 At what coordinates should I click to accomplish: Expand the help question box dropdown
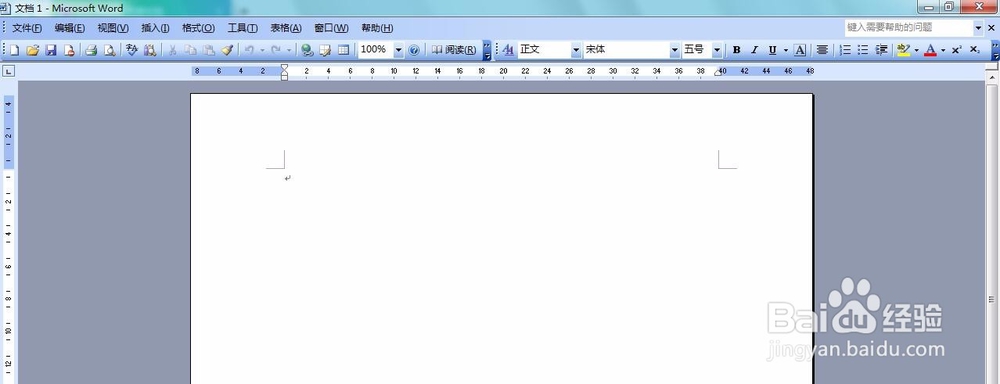pyautogui.click(x=978, y=28)
